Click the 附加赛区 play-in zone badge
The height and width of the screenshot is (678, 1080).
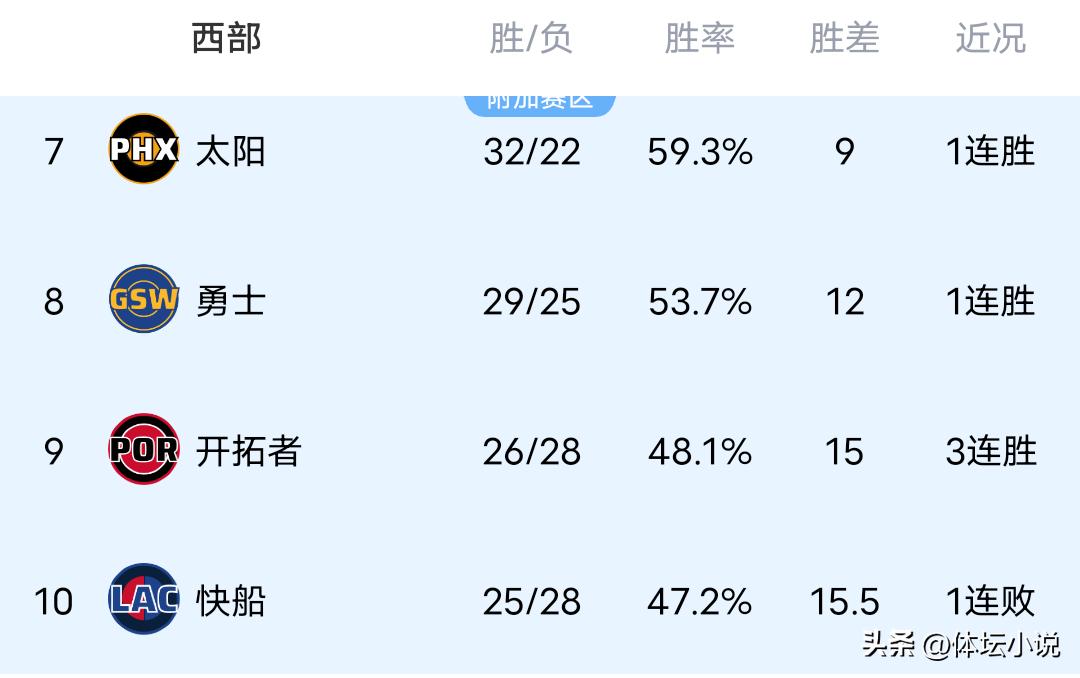540,102
